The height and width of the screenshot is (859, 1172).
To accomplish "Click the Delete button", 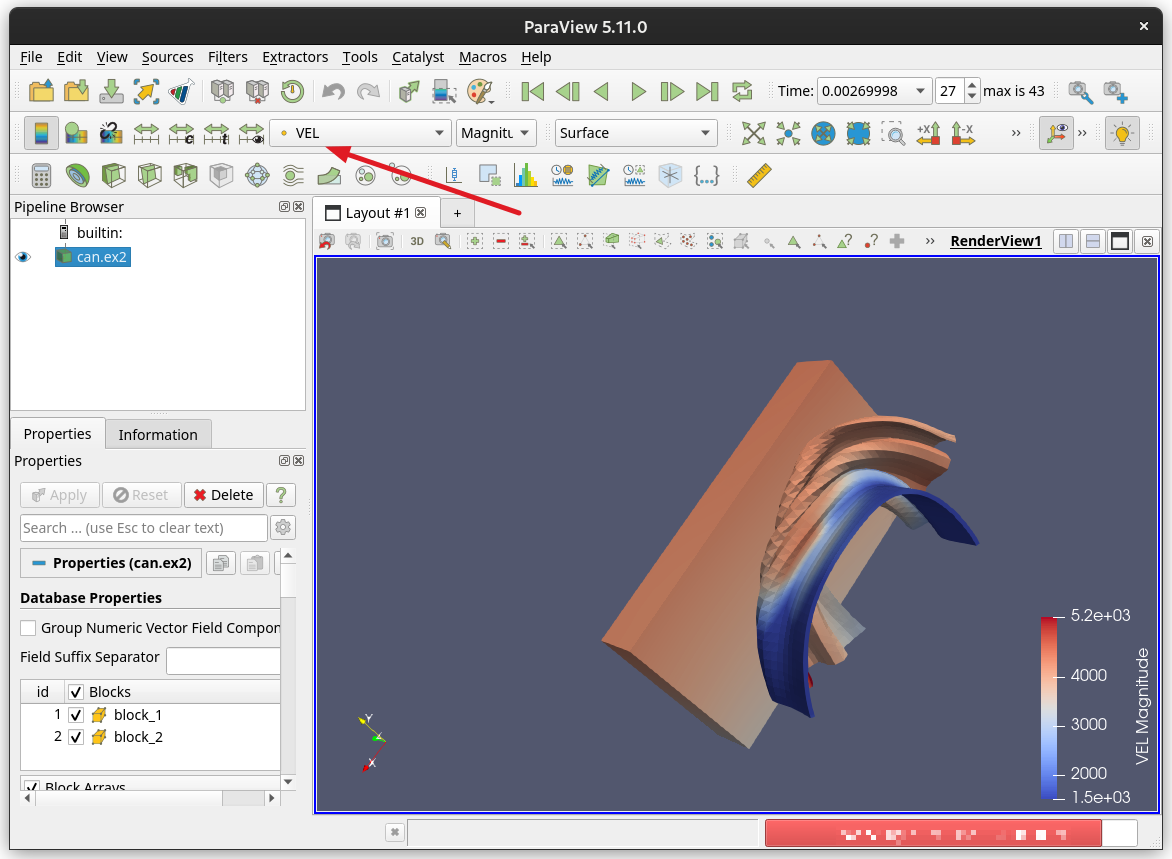I will [x=223, y=495].
